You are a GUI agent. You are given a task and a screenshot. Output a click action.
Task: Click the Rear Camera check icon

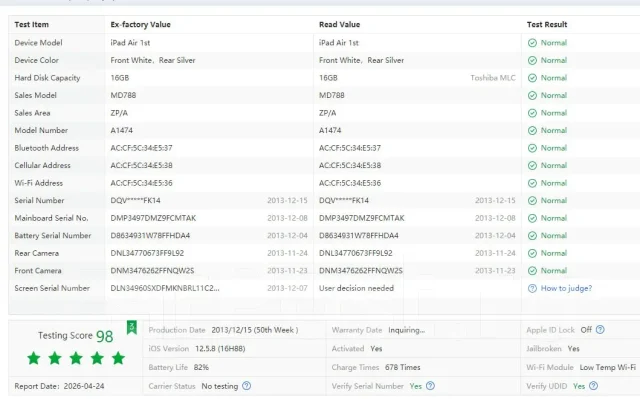532,253
